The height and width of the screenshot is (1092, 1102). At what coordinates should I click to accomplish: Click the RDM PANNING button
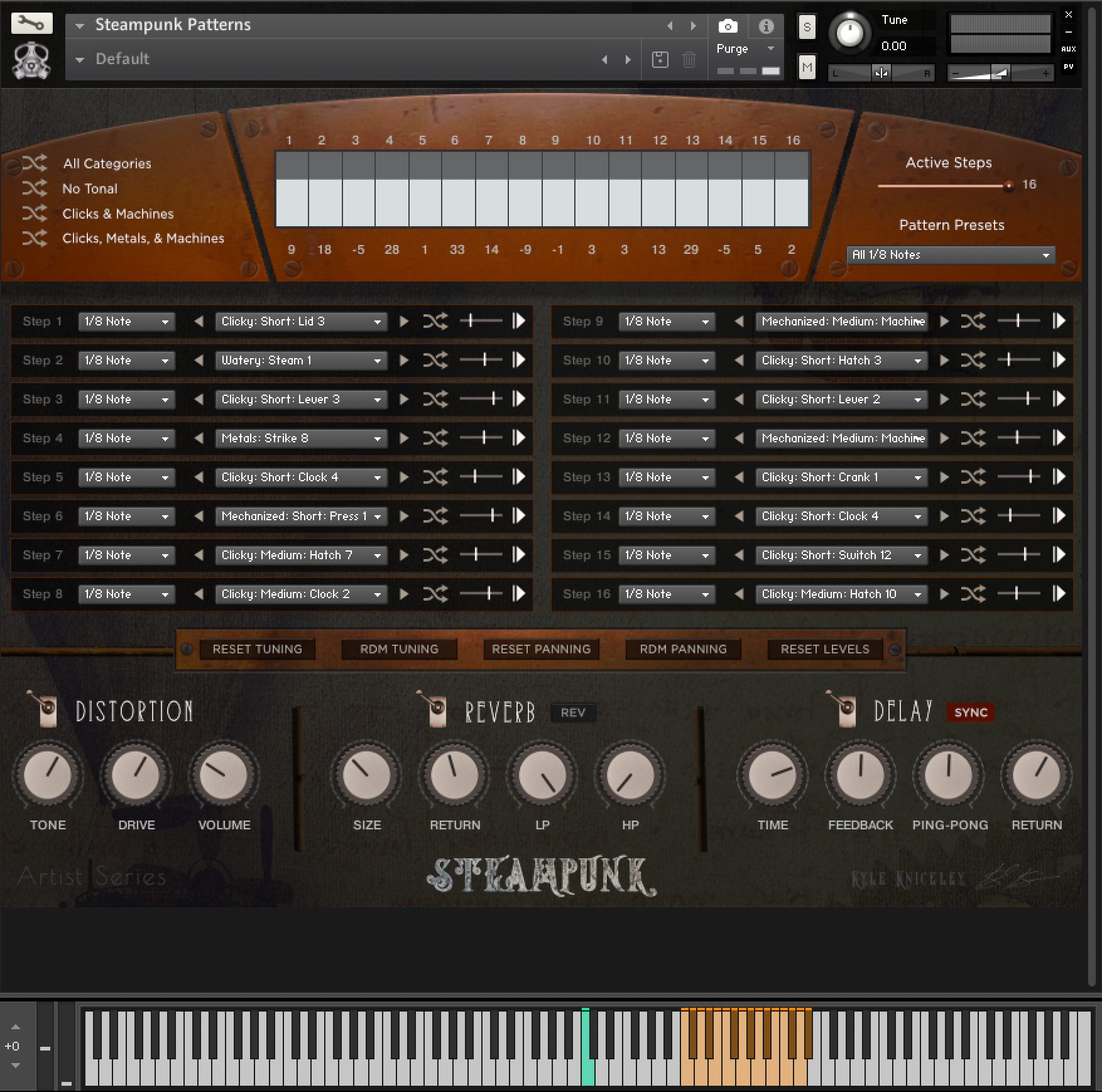point(683,649)
